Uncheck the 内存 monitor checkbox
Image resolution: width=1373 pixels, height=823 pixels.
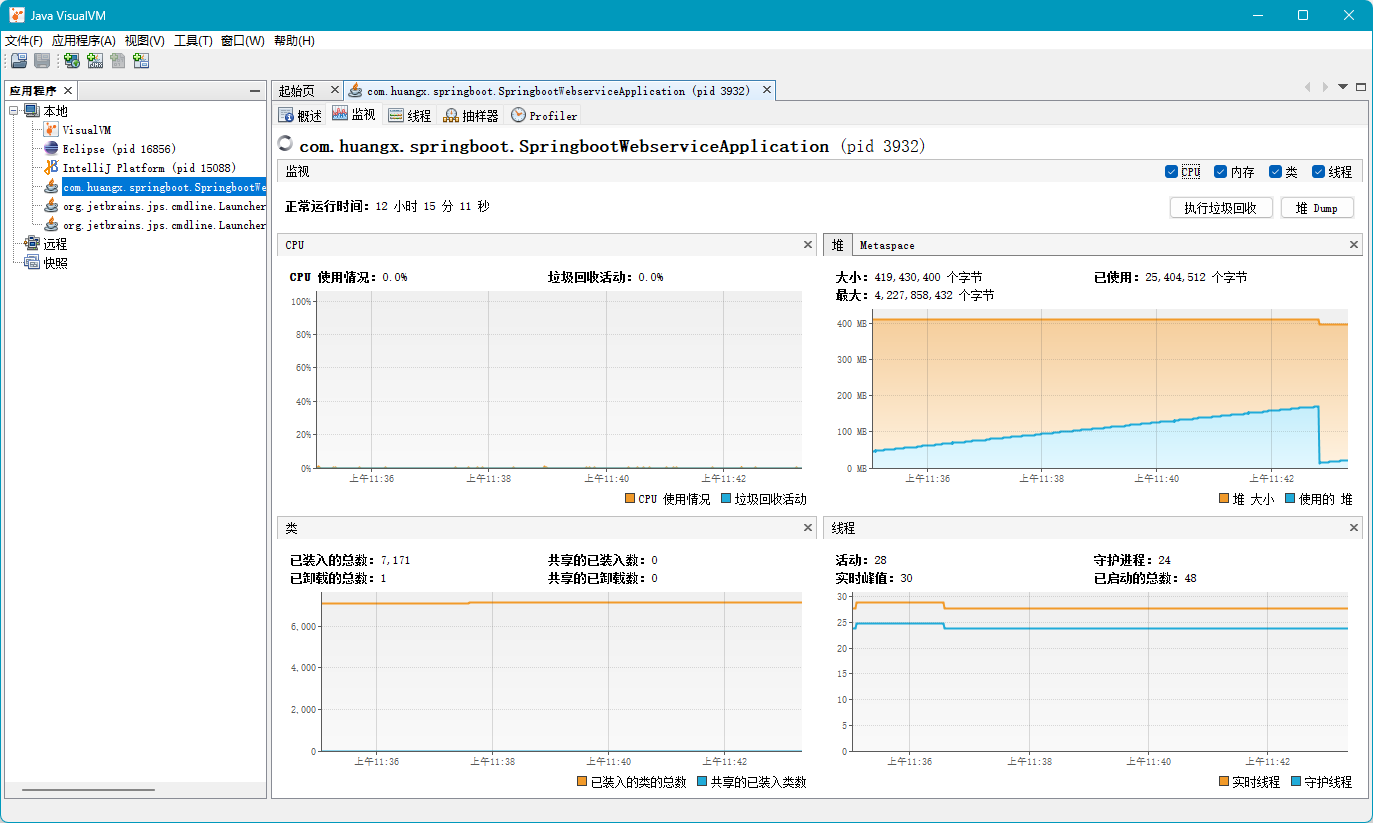tap(1220, 172)
